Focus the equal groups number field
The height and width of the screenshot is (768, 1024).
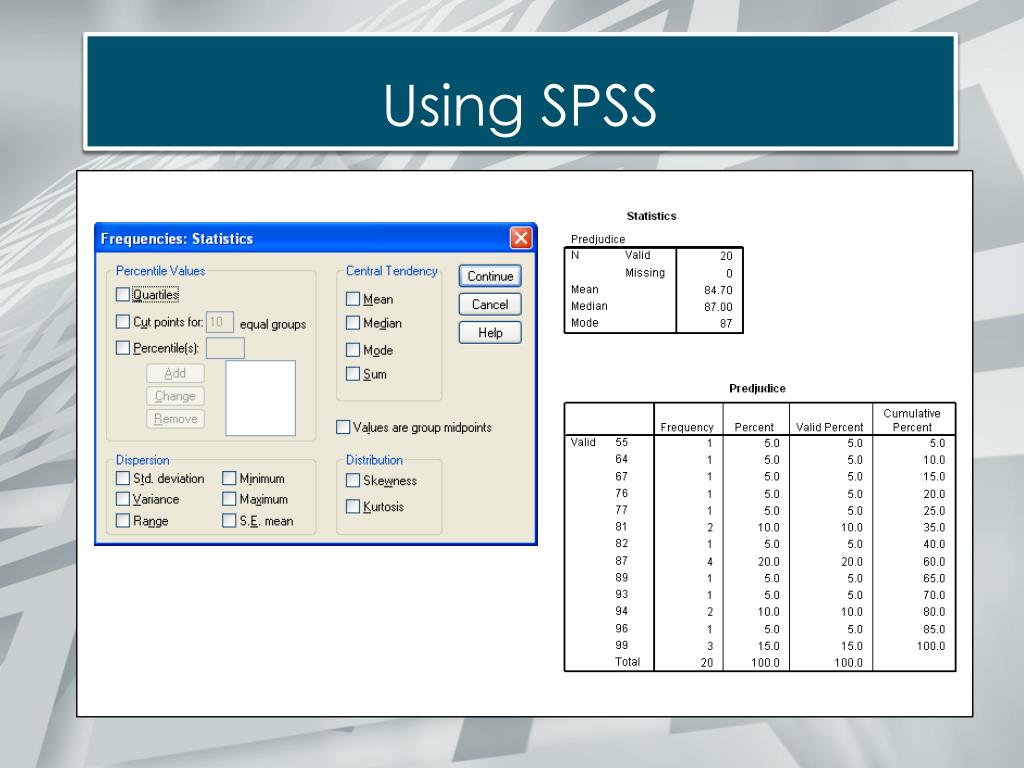point(219,322)
